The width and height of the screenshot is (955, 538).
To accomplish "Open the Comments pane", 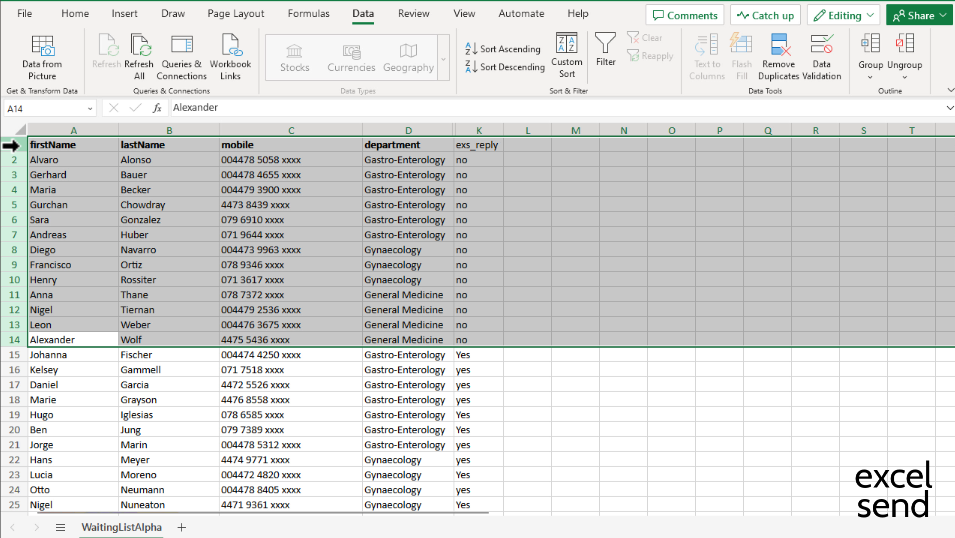I will 685,15.
